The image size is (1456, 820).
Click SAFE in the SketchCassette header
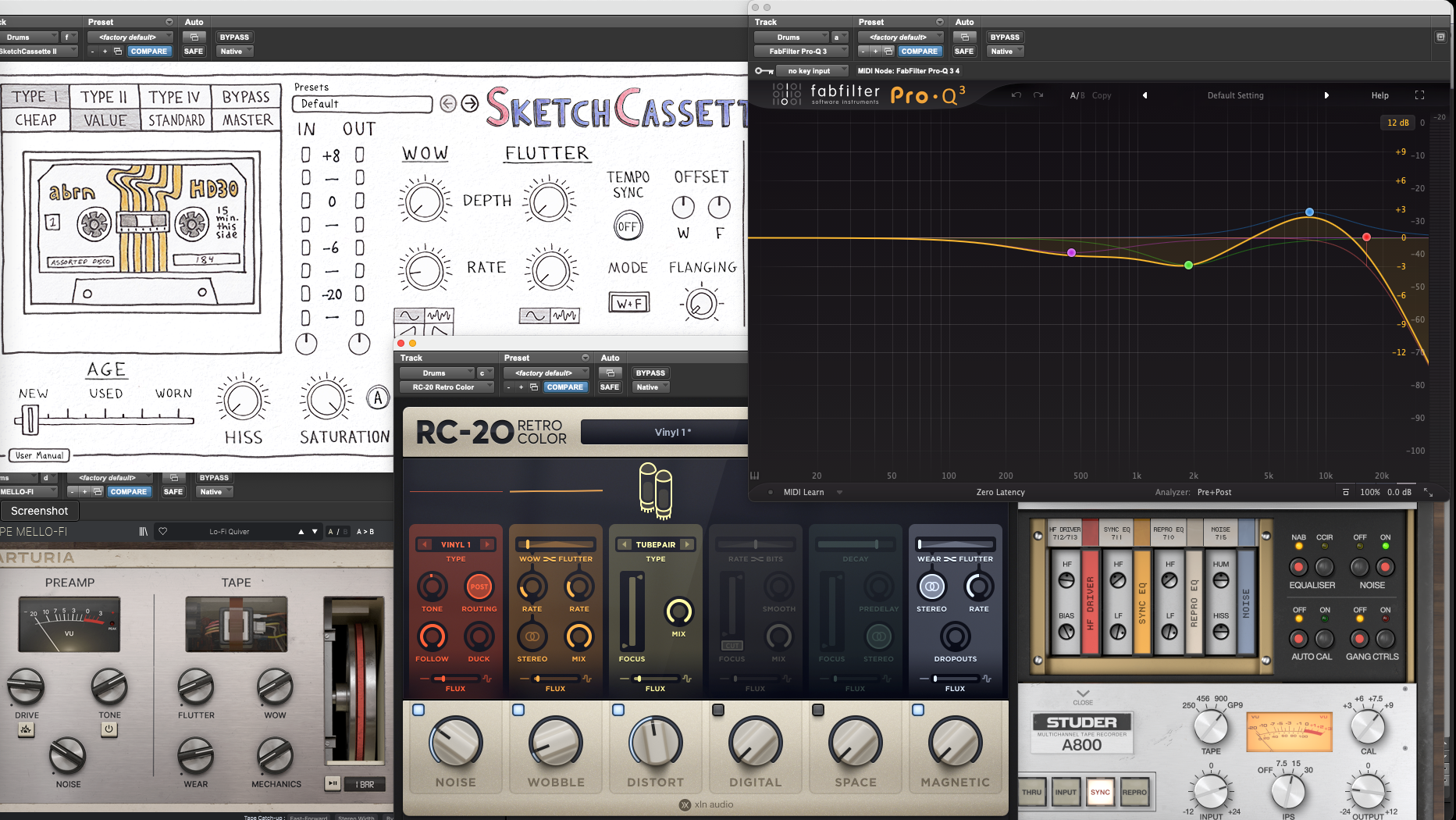194,51
